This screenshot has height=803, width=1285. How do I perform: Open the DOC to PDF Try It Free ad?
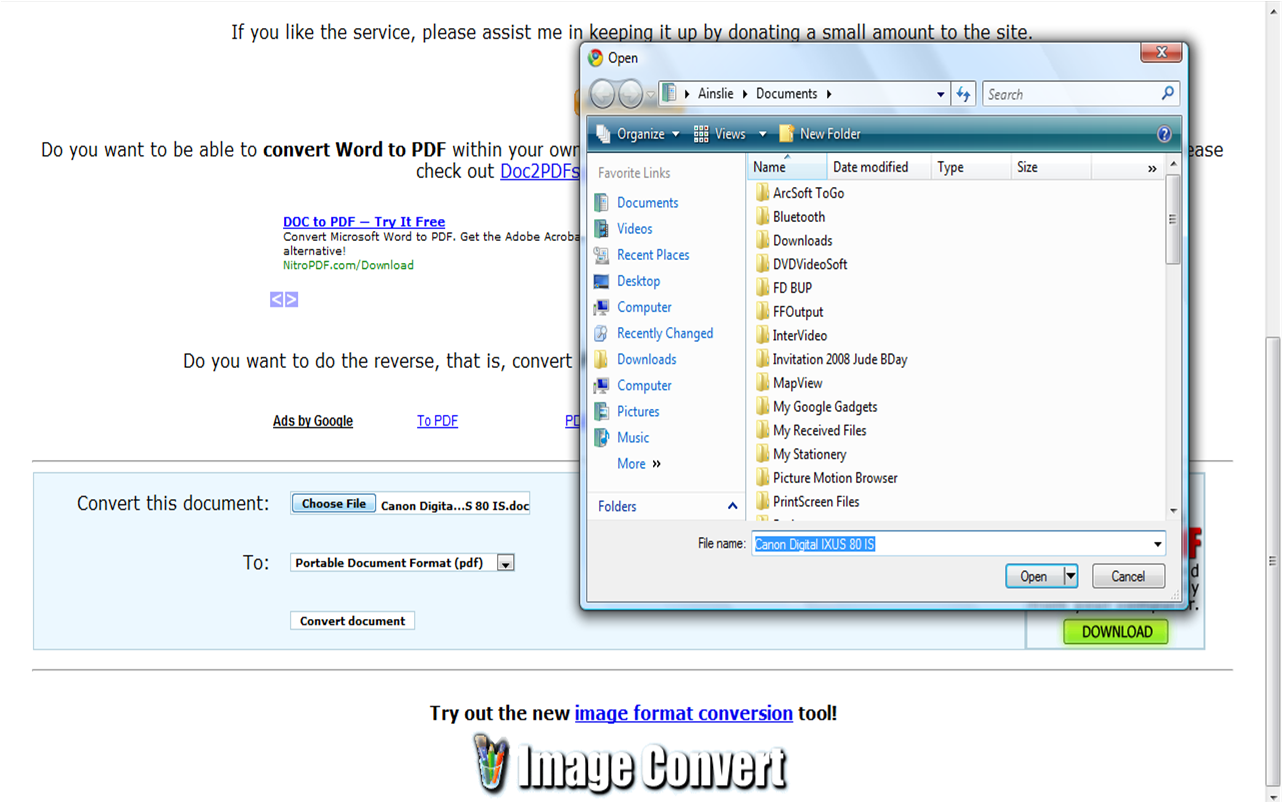click(364, 222)
